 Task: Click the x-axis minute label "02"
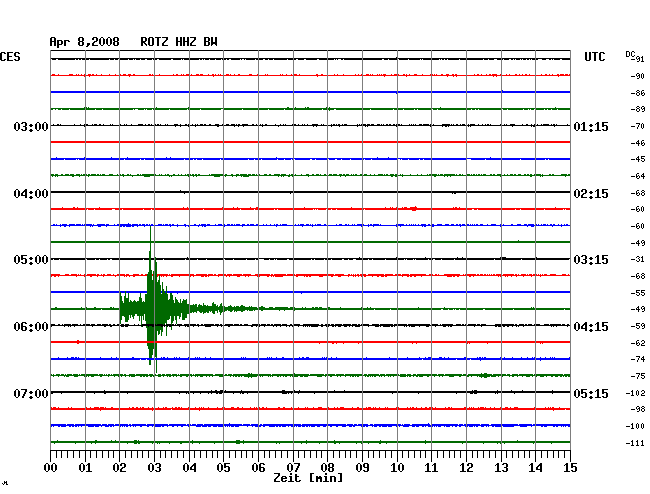click(x=119, y=468)
